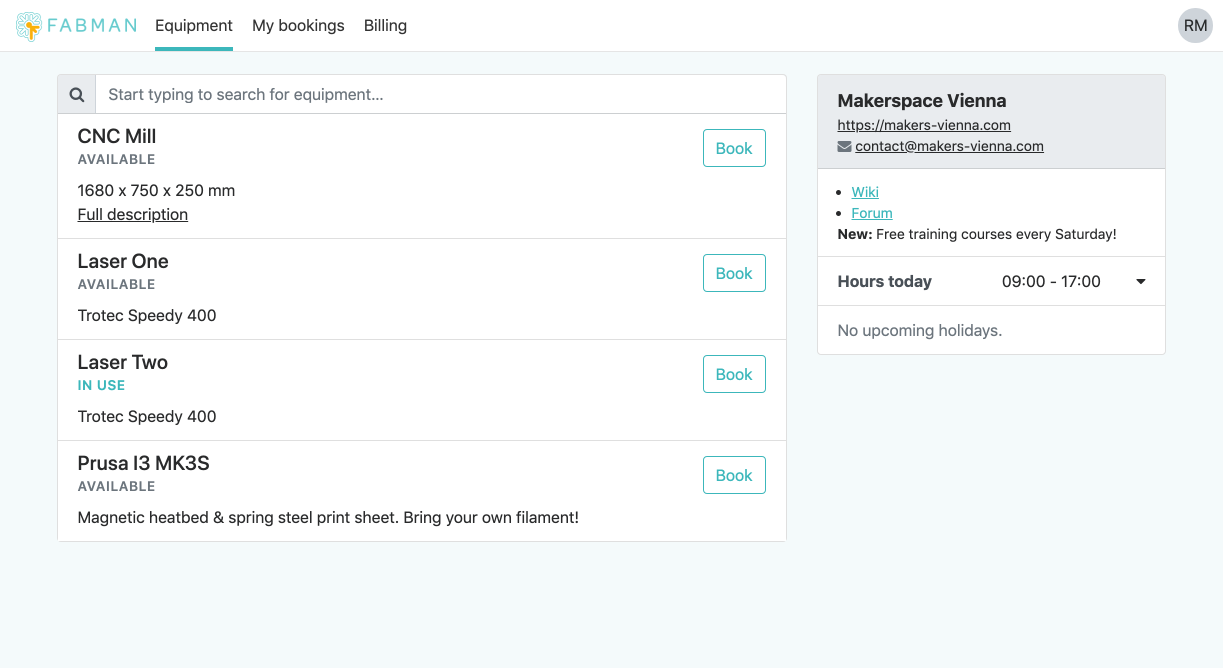This screenshot has height=668, width=1223.
Task: Click the Hours today label
Action: coord(885,282)
